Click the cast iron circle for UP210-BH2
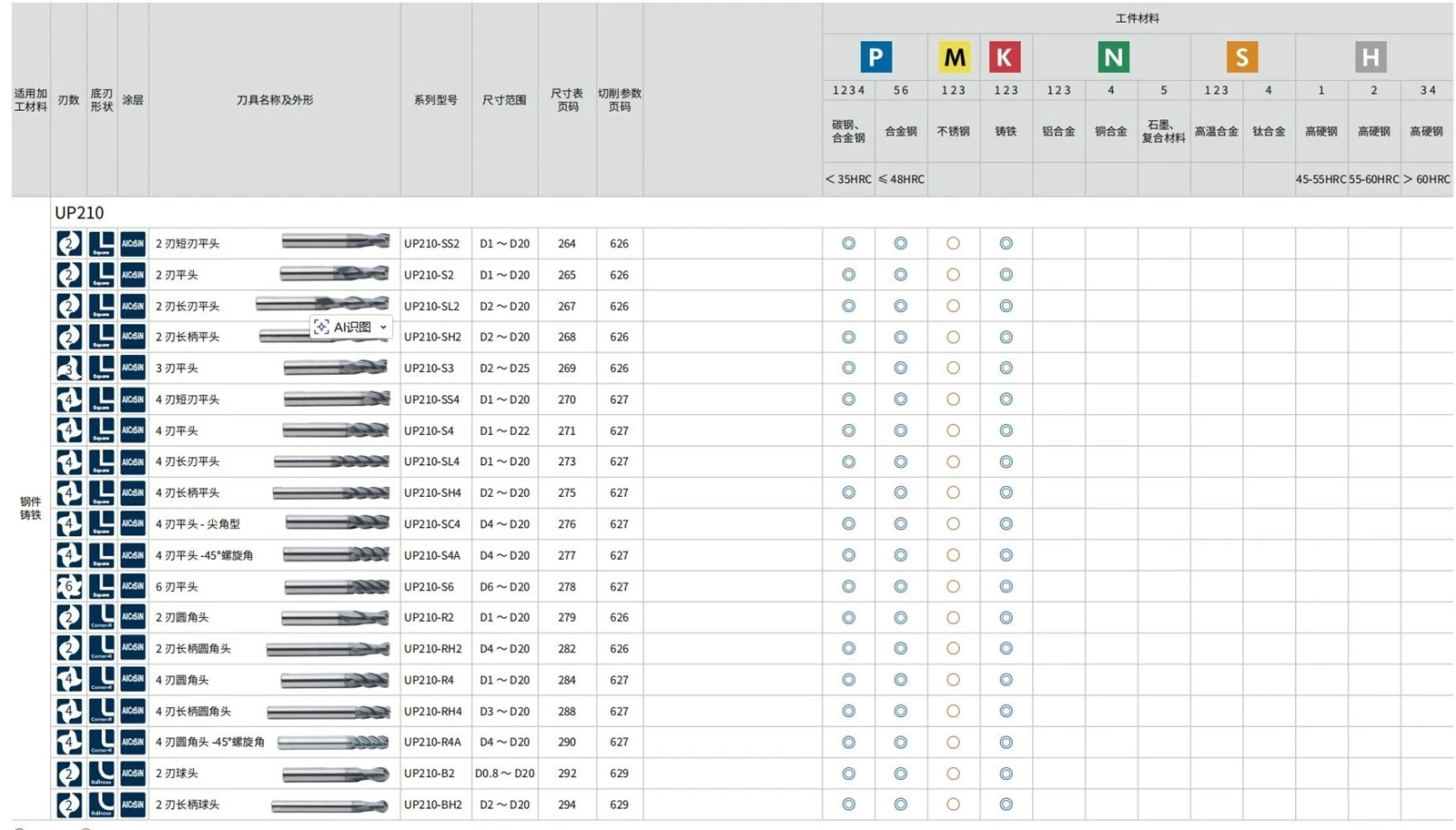Viewport: 1456px width, 830px height. pyautogui.click(x=1006, y=805)
